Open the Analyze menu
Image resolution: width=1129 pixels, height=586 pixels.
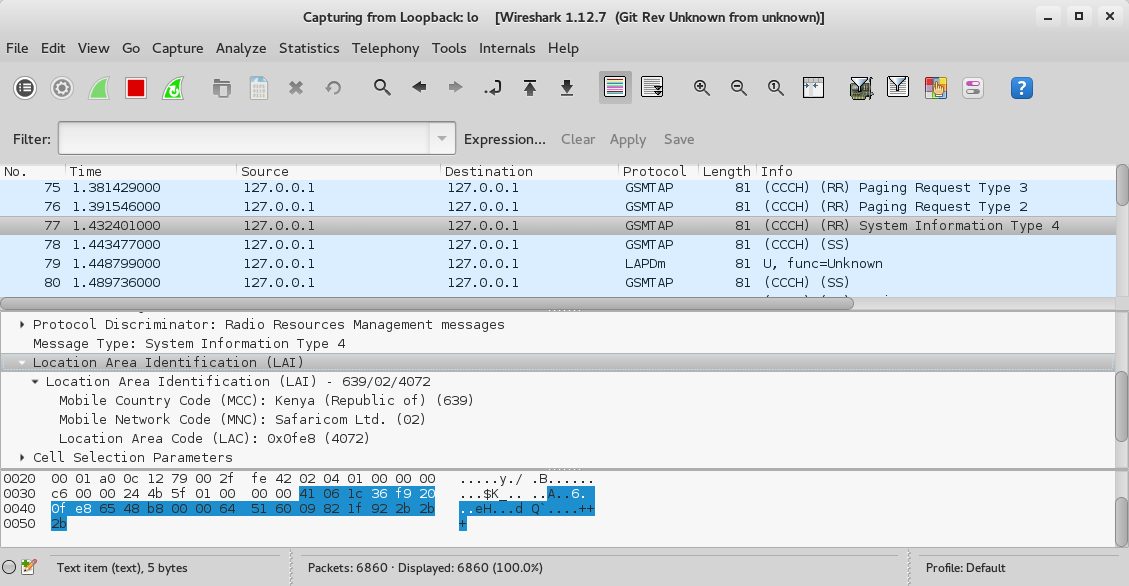(x=241, y=48)
